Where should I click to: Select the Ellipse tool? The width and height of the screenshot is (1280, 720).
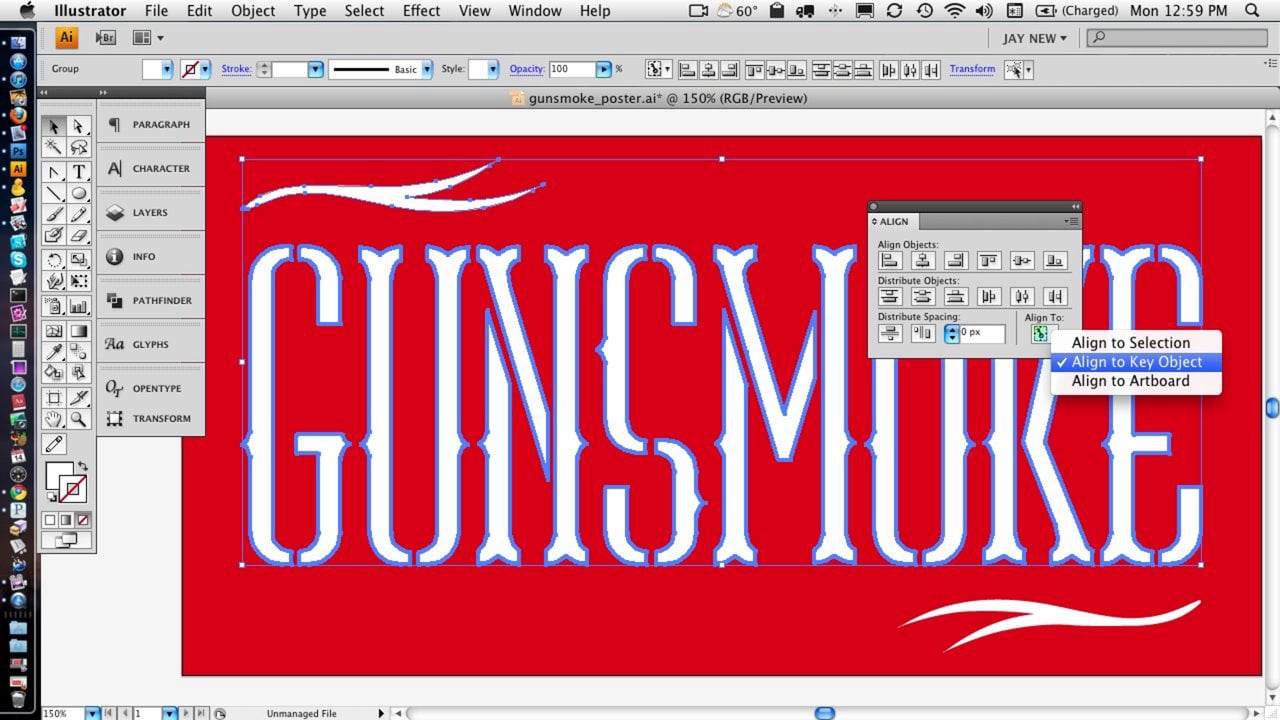tap(79, 194)
